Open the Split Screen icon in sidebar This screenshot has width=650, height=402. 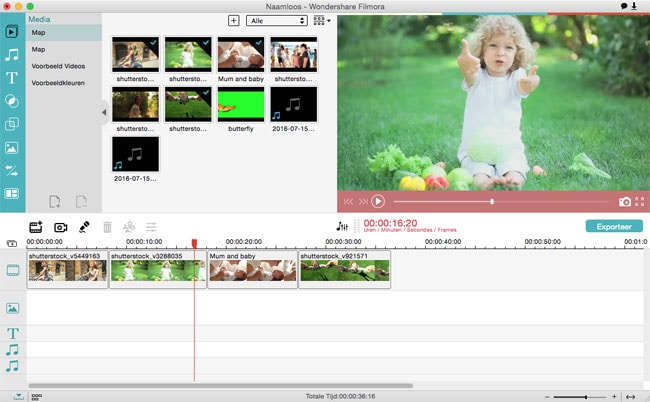click(x=12, y=194)
